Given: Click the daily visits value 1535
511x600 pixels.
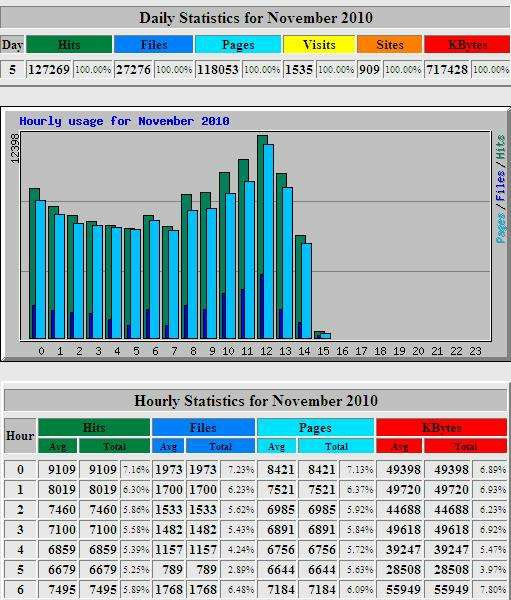Looking at the screenshot, I should pyautogui.click(x=299, y=70).
